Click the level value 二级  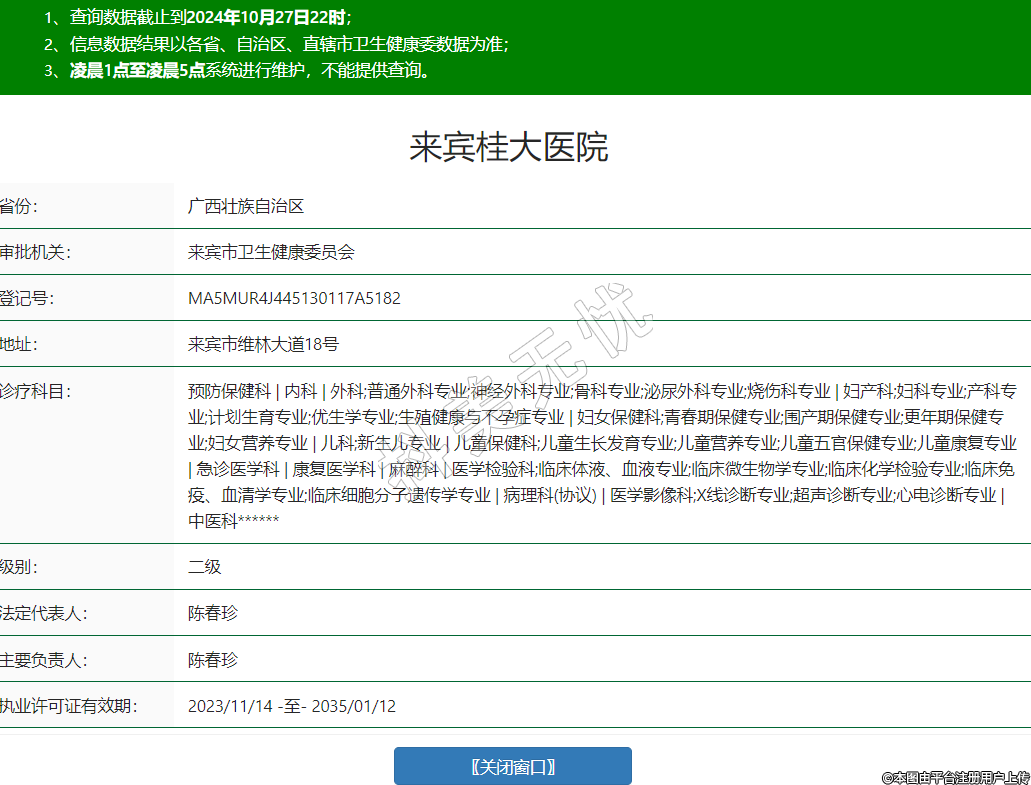tap(204, 567)
